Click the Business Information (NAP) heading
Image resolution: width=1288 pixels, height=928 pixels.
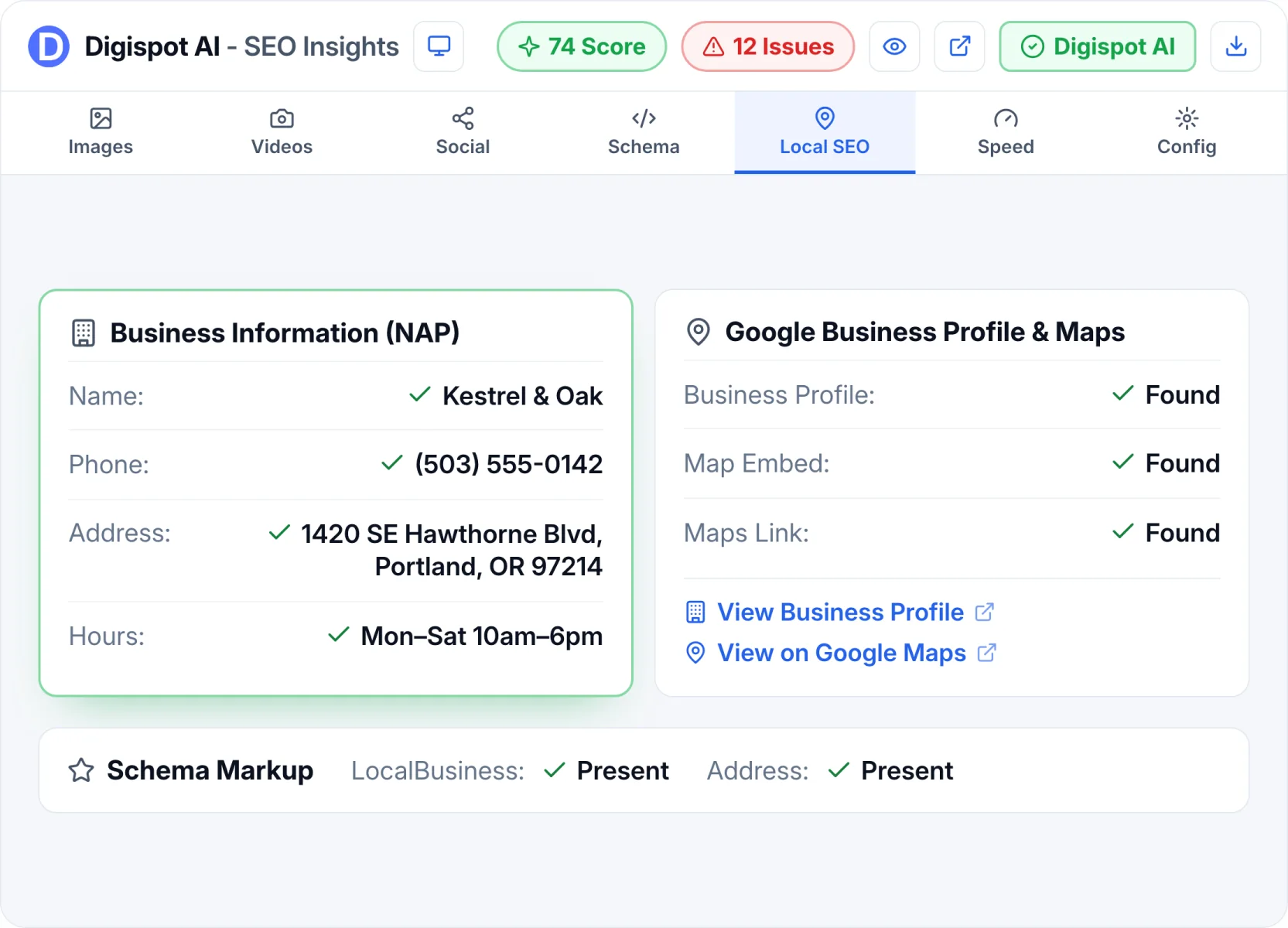pyautogui.click(x=285, y=333)
